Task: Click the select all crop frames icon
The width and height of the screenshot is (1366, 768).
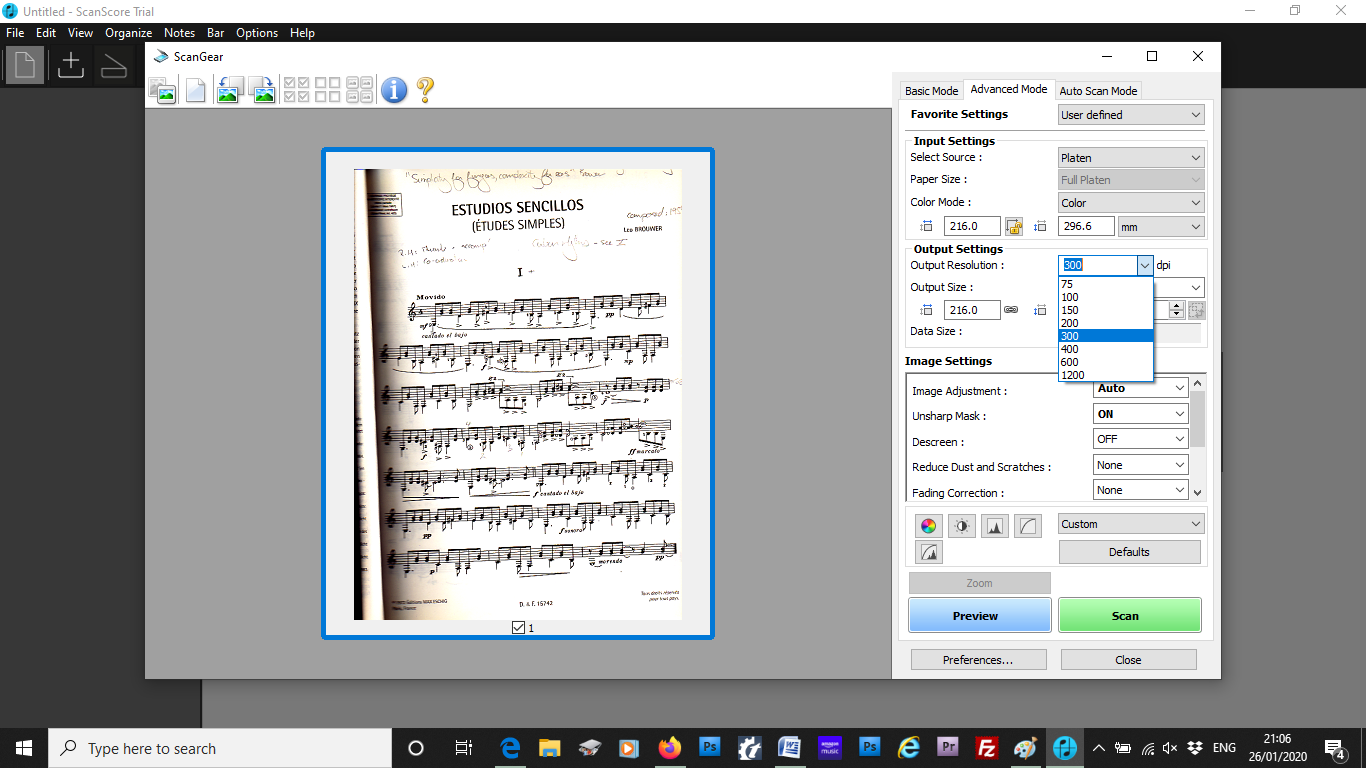Action: tap(360, 90)
